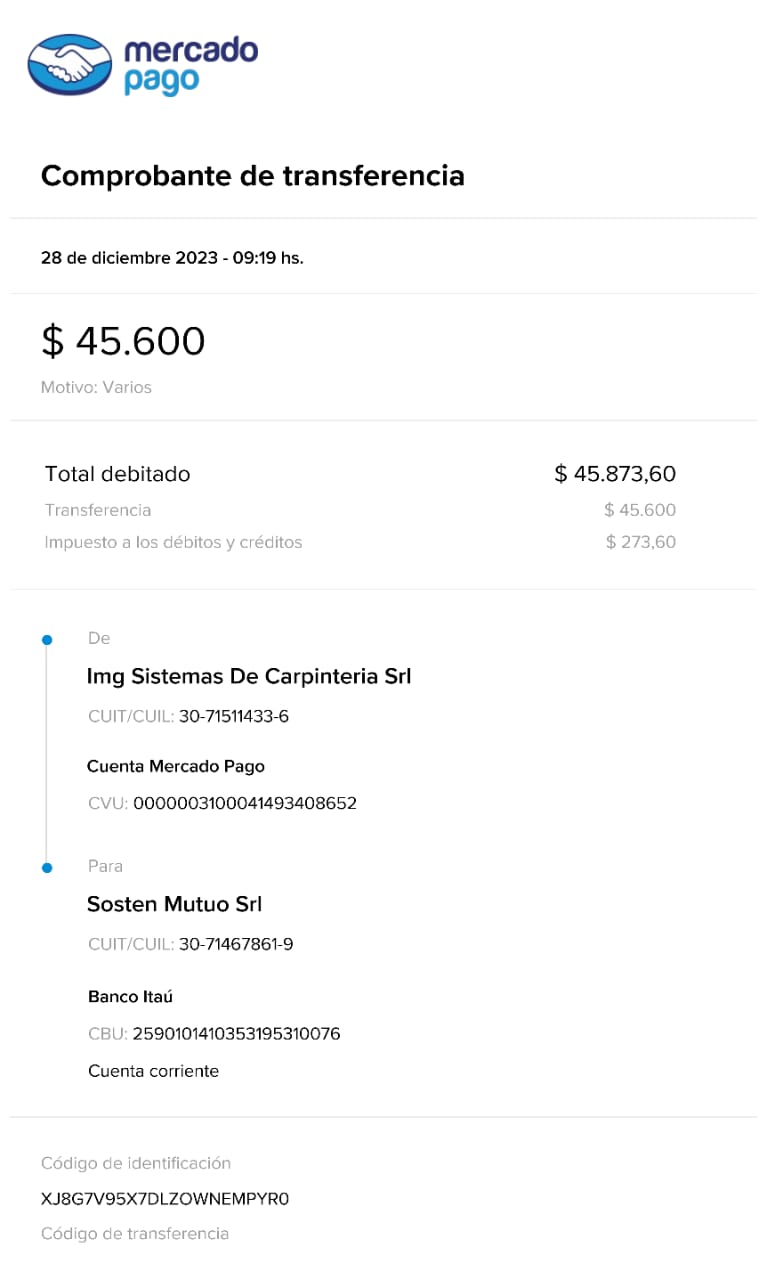767x1280 pixels.
Task: Click the mercado pago wordmark text
Action: 190,65
